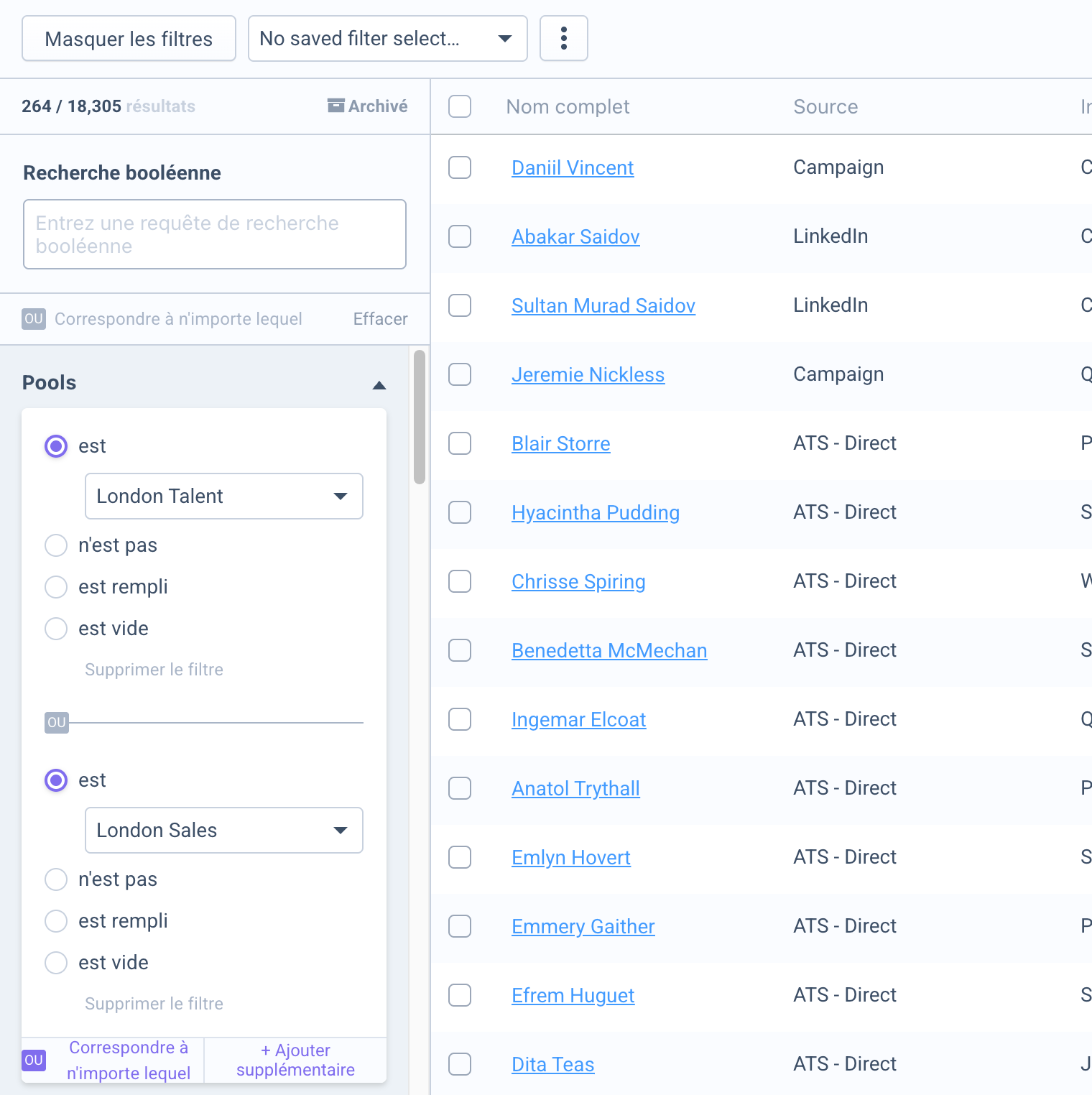Open Anatol Trythall's profile link
This screenshot has height=1095, width=1092.
point(575,788)
